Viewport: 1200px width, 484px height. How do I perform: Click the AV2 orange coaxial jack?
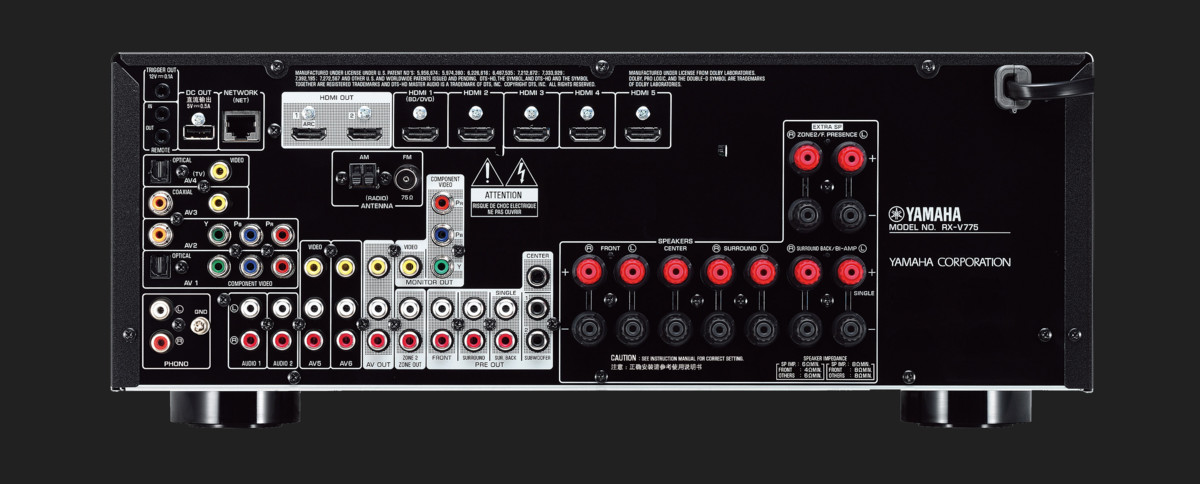coord(159,236)
